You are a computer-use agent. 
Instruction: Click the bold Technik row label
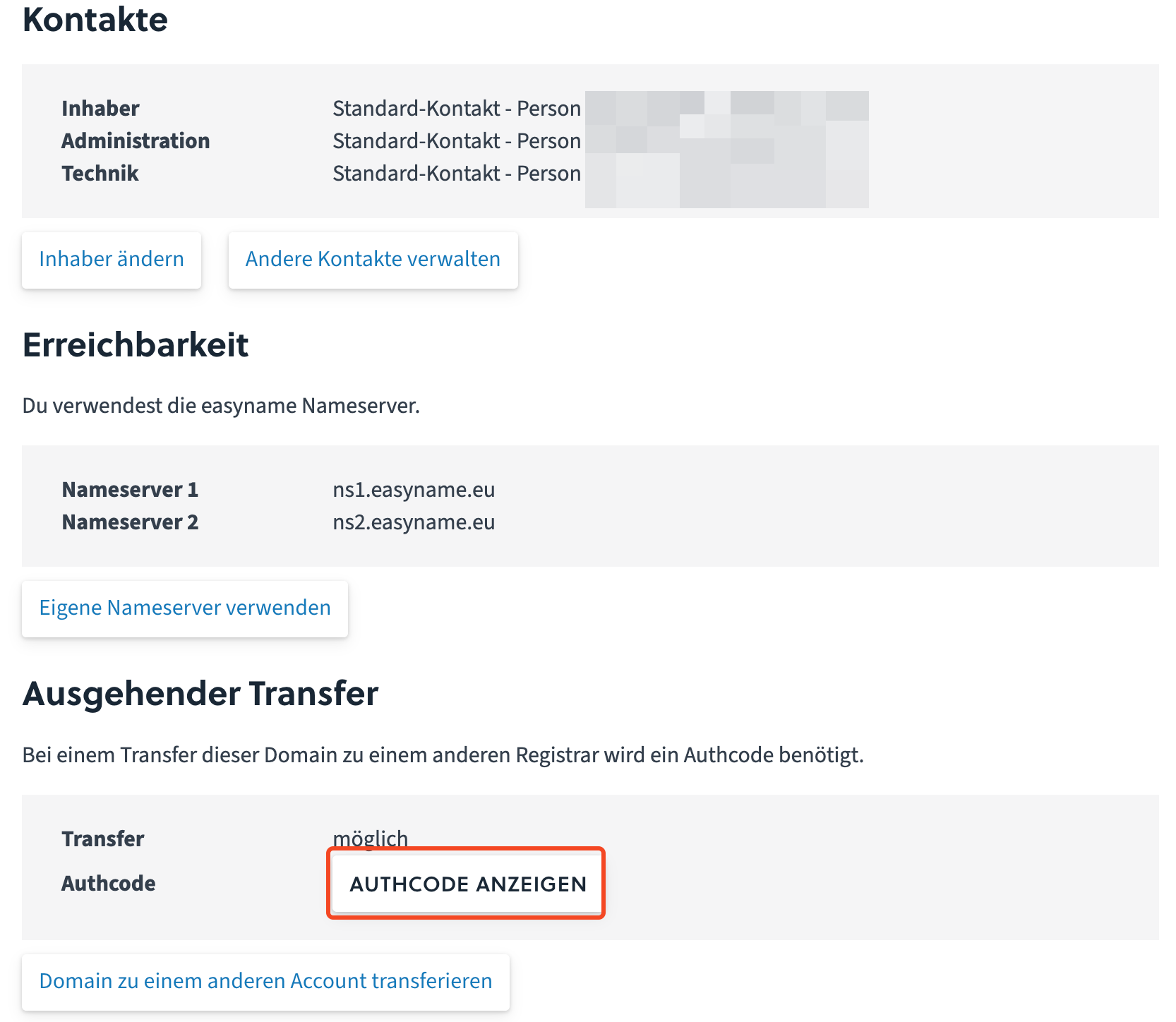pos(100,174)
